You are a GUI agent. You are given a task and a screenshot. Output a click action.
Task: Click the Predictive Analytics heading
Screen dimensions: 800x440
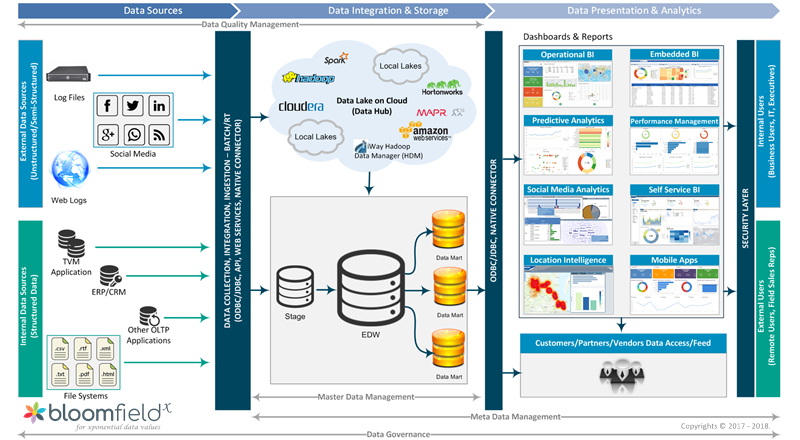coord(568,120)
